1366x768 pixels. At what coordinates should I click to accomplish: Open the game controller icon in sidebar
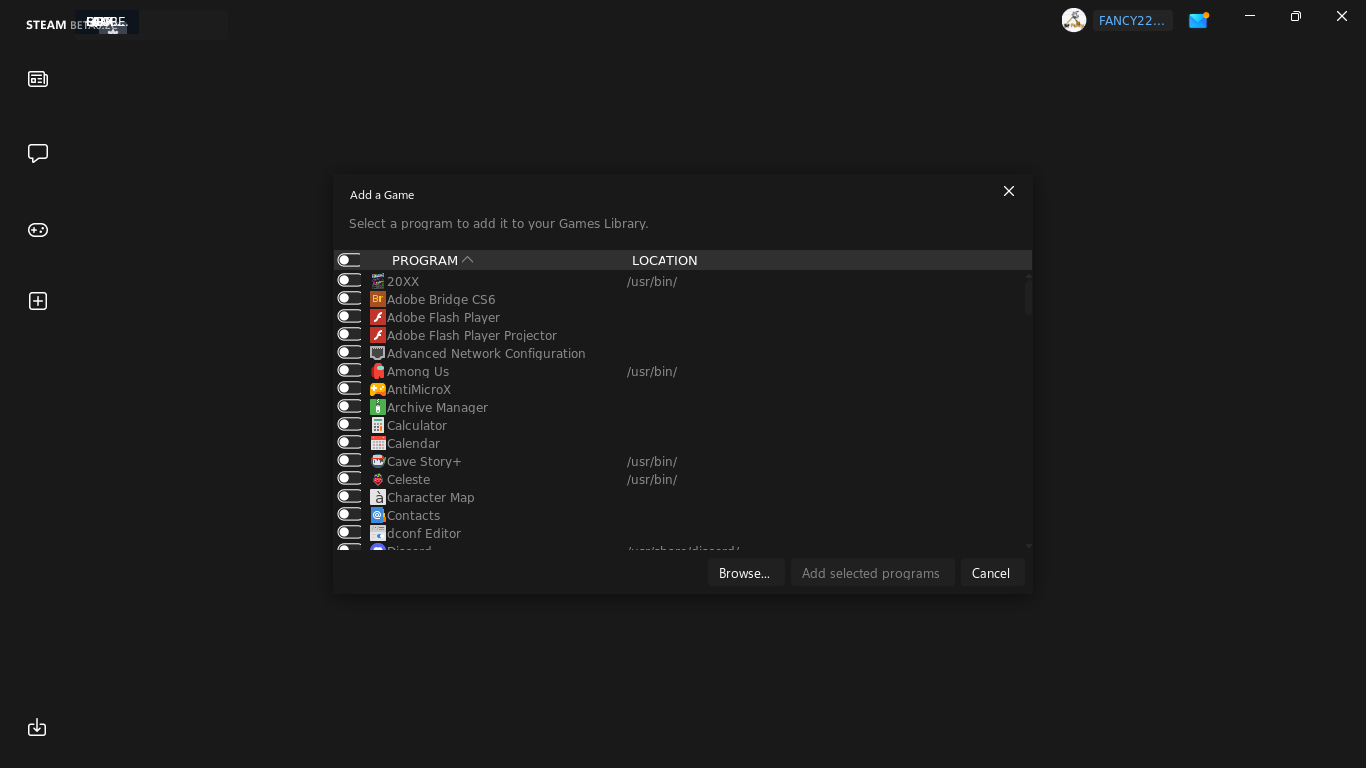(x=38, y=230)
